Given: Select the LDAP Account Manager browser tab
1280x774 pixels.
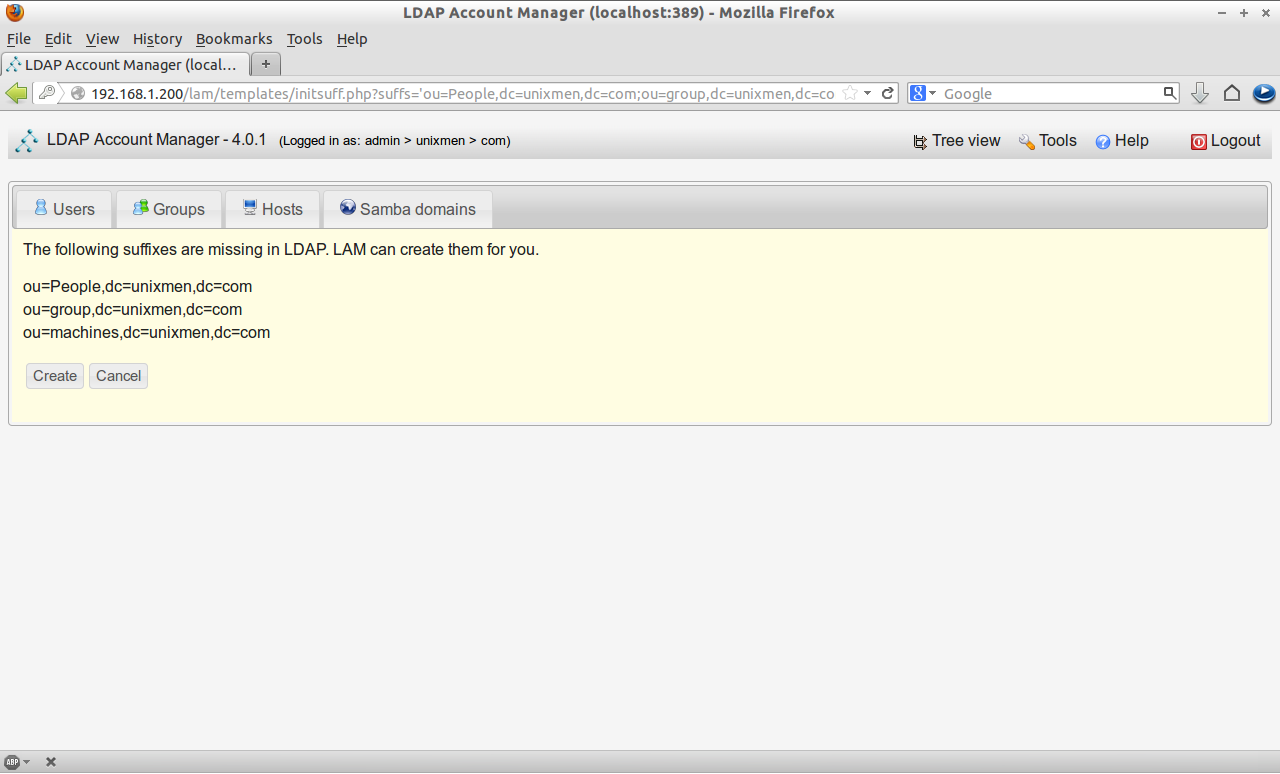Looking at the screenshot, I should 125,64.
